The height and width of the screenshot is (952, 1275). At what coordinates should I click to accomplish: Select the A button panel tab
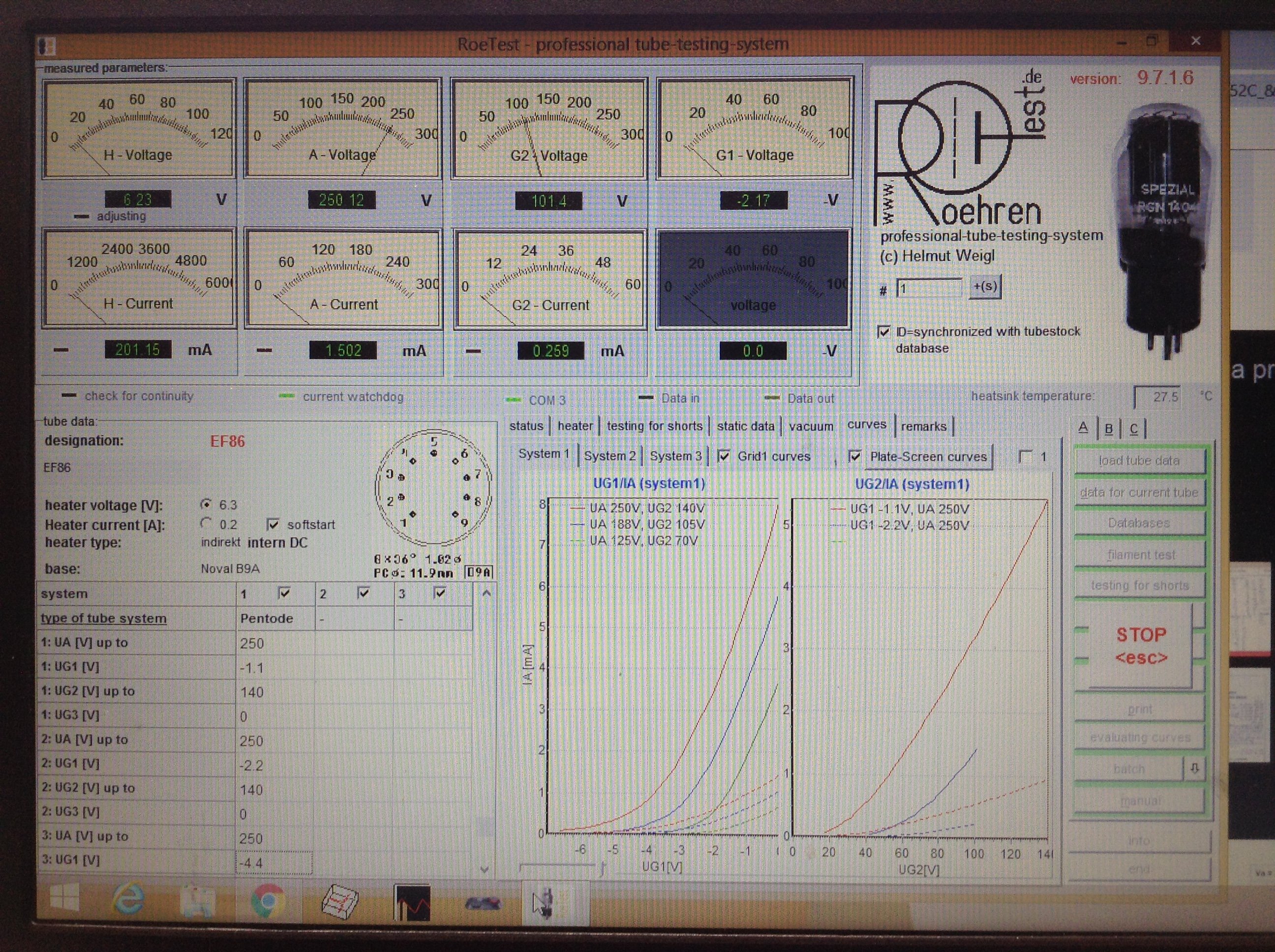tap(1083, 428)
